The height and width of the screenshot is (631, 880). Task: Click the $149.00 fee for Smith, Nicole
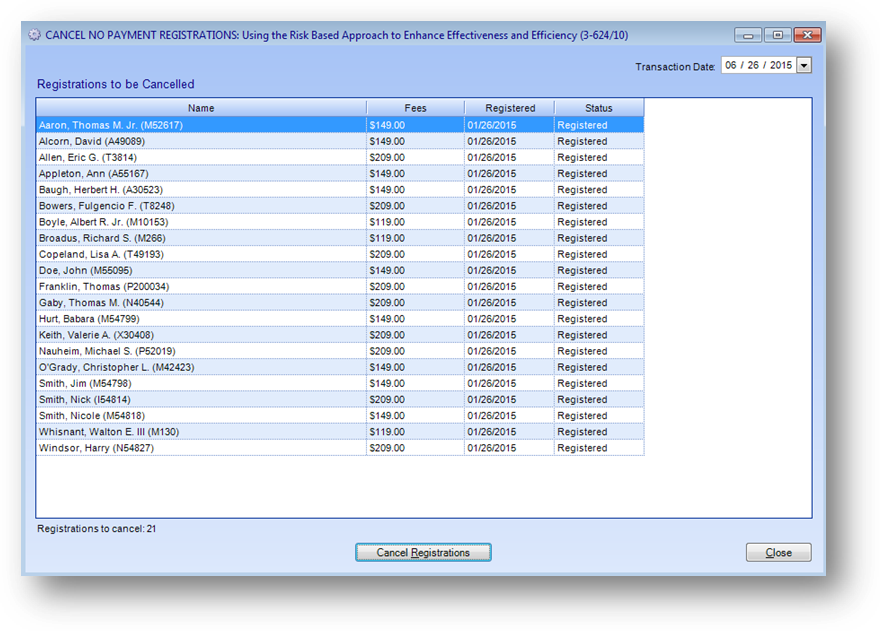[387, 416]
